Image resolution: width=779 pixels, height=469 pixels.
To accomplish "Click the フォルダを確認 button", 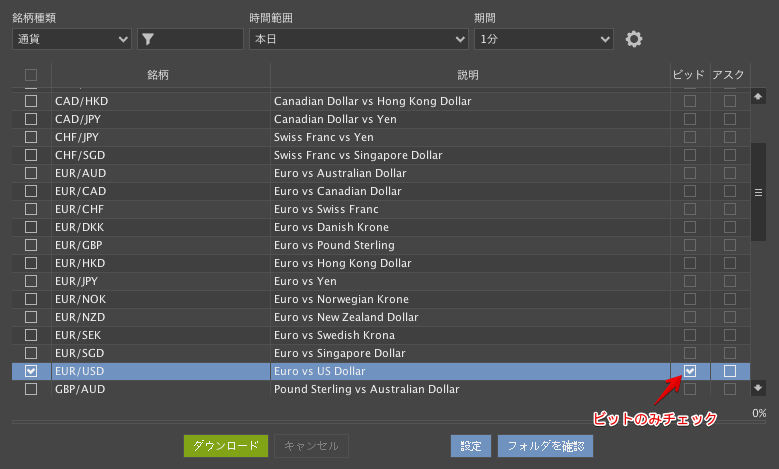I will coord(545,446).
